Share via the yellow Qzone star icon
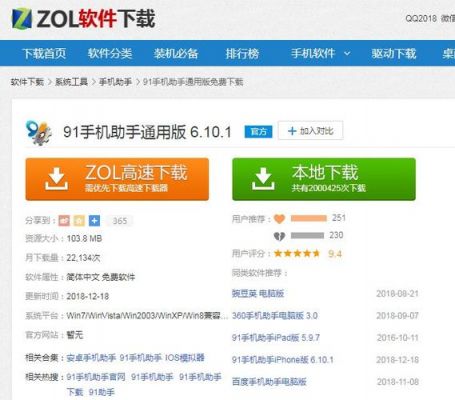Viewport: 455px width, 400px height. pyautogui.click(x=79, y=221)
